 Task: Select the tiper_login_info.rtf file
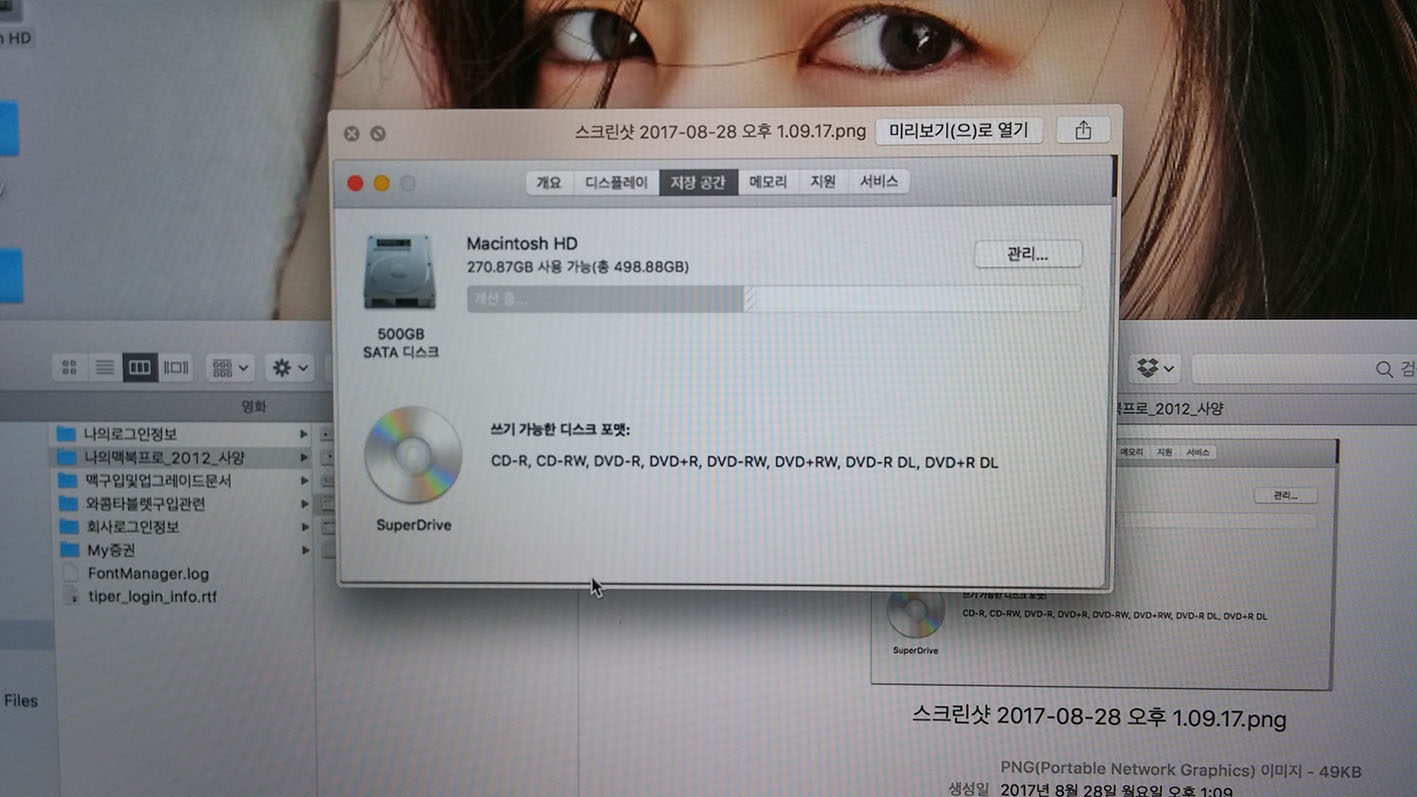(151, 597)
